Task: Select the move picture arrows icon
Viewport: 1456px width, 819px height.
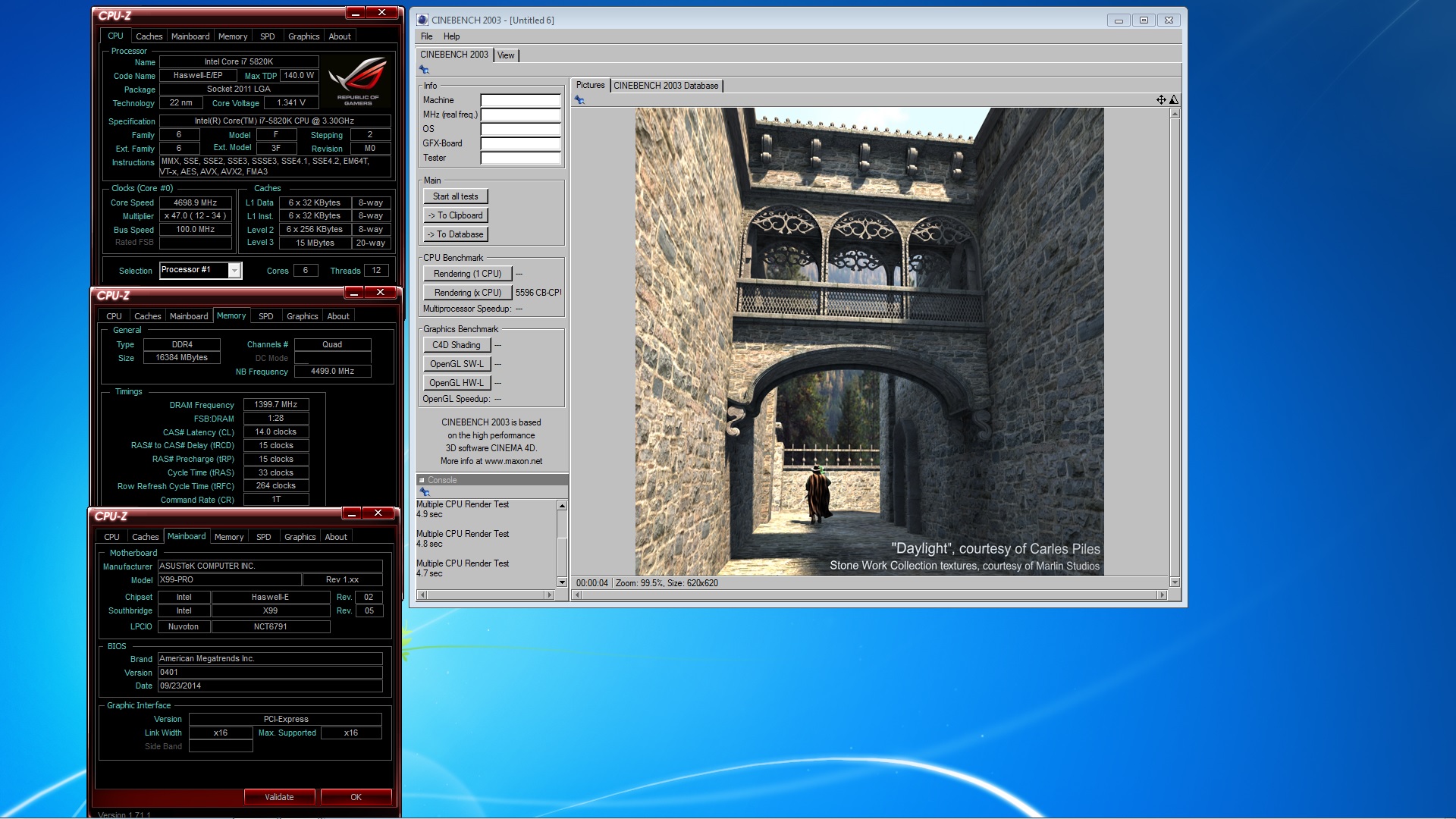Action: coord(1161,100)
